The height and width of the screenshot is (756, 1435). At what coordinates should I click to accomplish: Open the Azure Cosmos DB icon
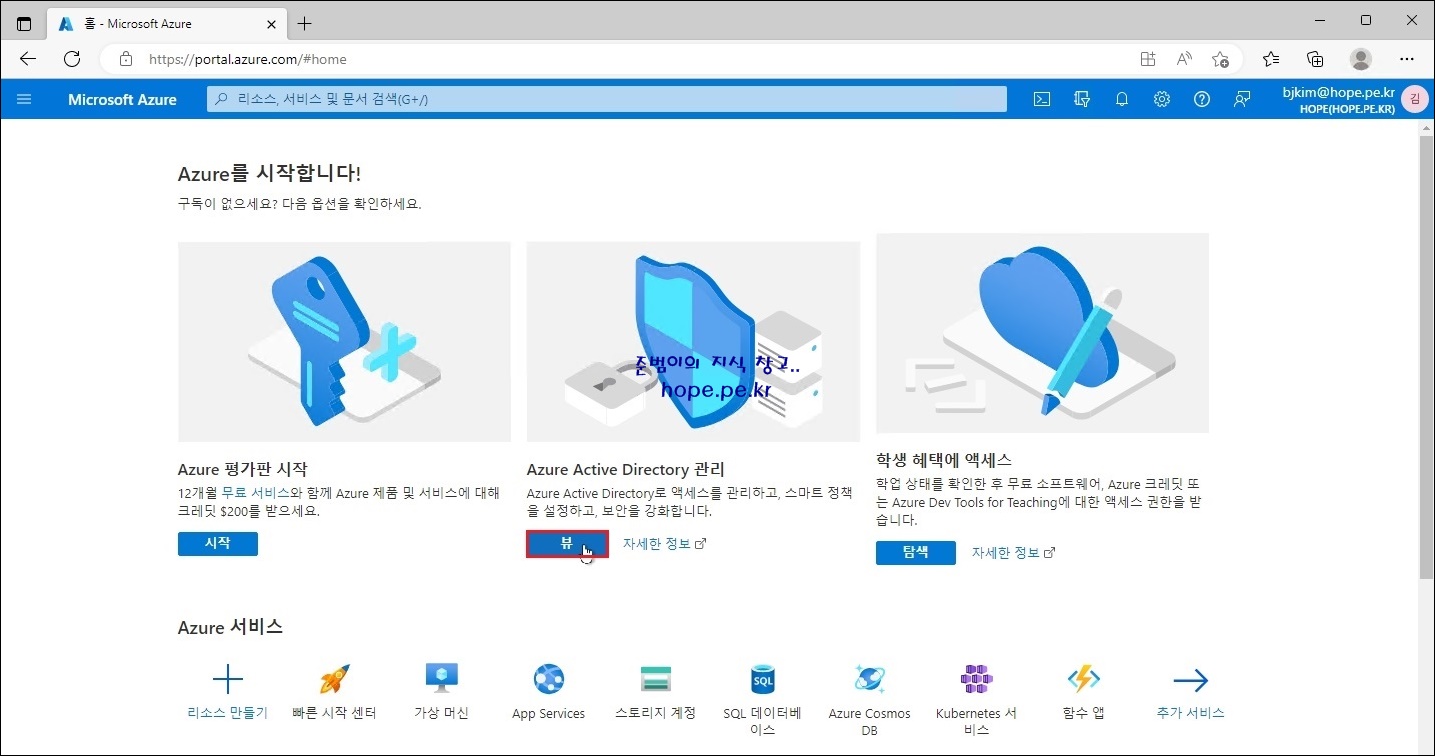869,680
